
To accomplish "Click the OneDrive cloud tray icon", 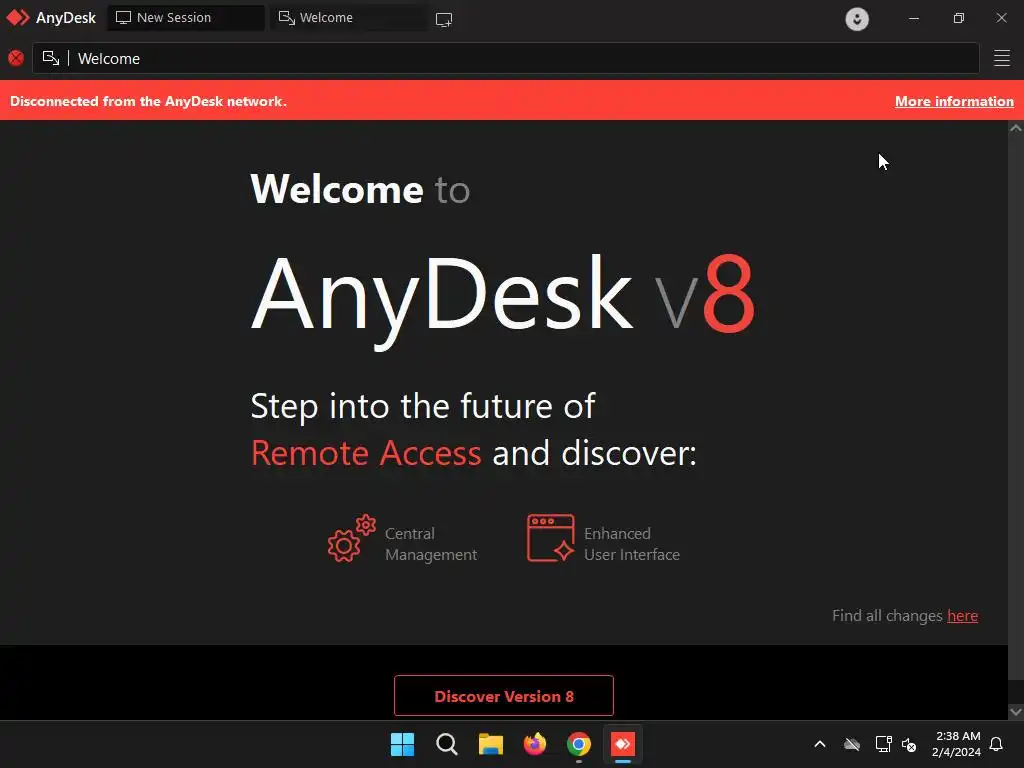I will point(852,744).
